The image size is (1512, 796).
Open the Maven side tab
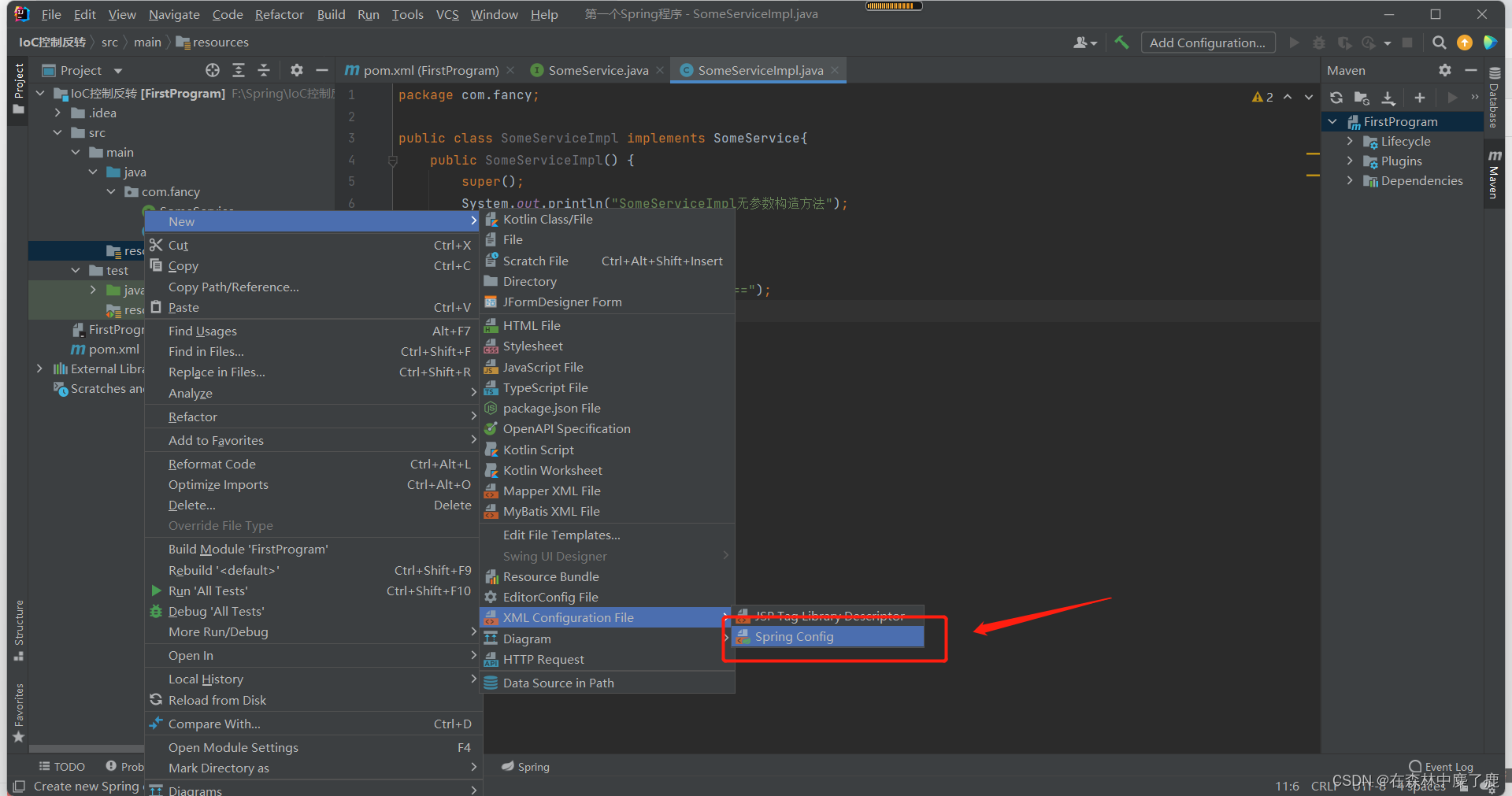[1494, 173]
